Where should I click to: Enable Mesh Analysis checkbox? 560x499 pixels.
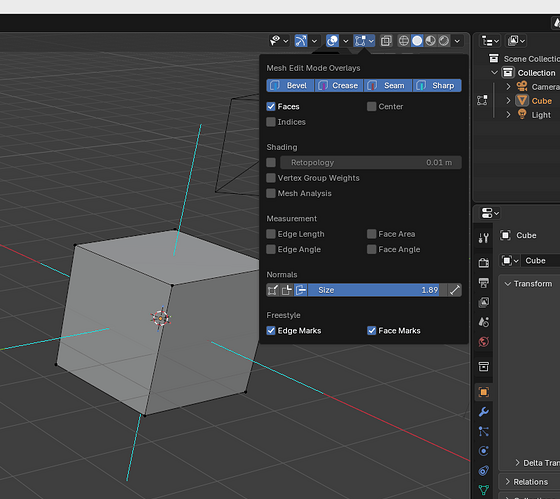(271, 193)
